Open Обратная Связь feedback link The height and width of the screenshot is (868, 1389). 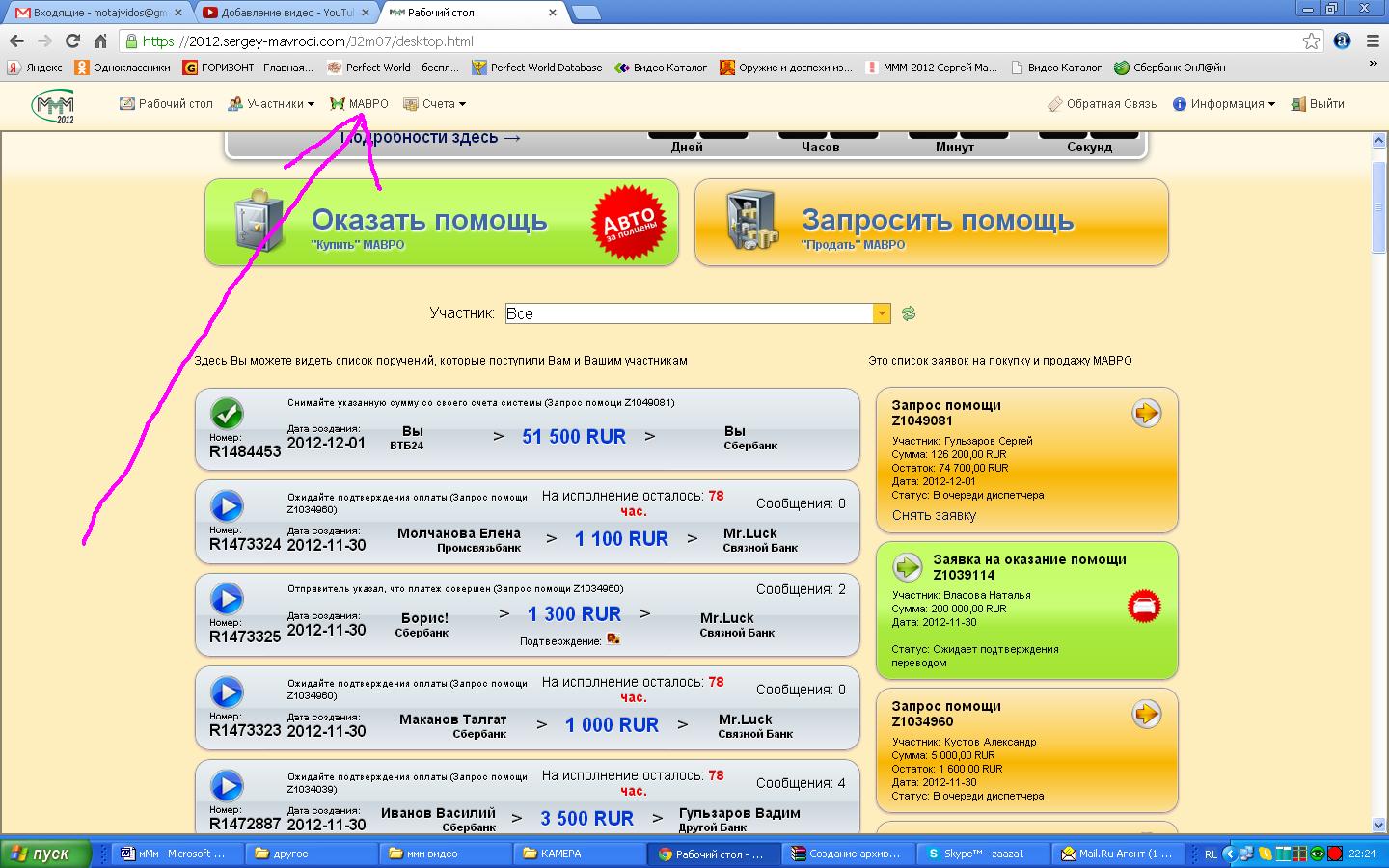(x=1103, y=104)
